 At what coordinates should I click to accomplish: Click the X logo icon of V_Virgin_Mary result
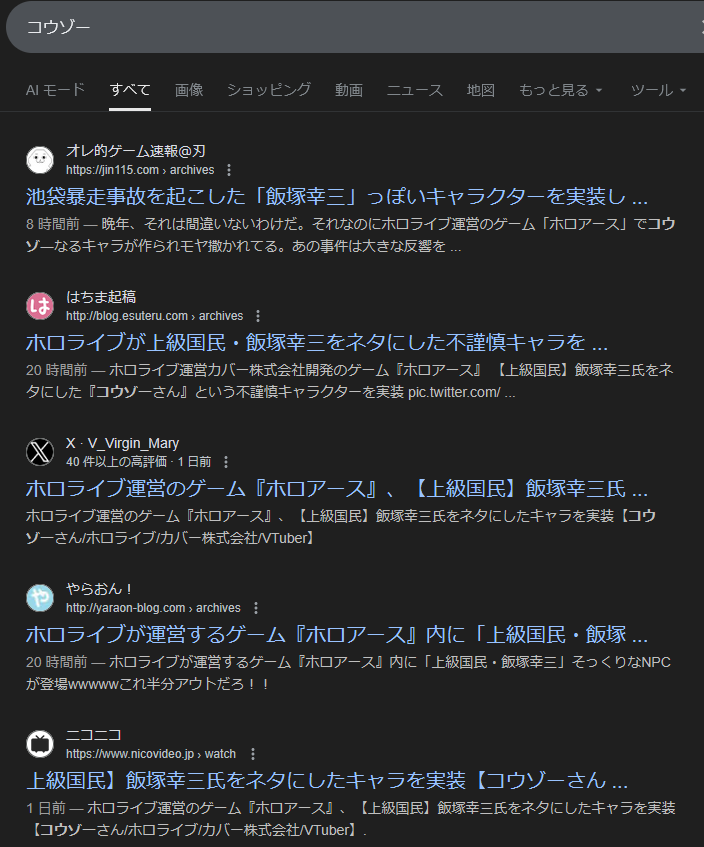40,452
